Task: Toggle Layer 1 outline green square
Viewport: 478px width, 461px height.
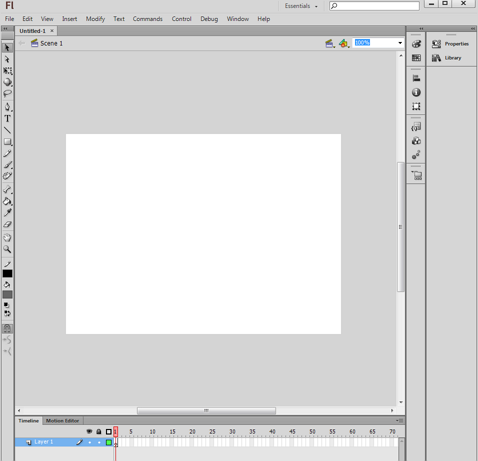Action: coord(109,442)
